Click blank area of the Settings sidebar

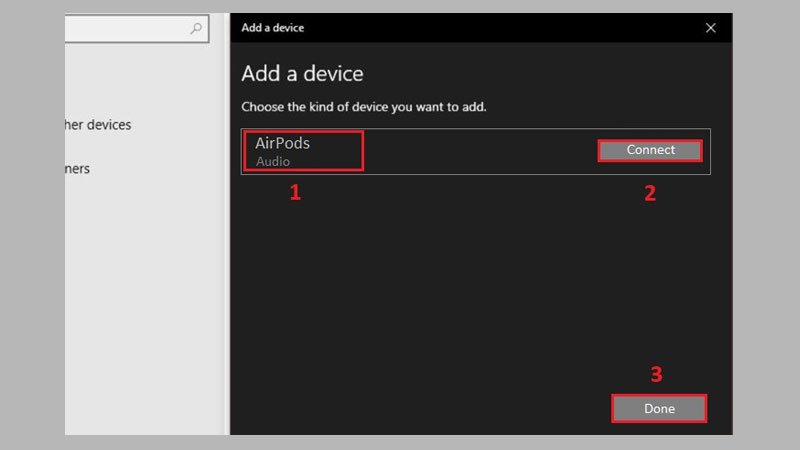140,300
